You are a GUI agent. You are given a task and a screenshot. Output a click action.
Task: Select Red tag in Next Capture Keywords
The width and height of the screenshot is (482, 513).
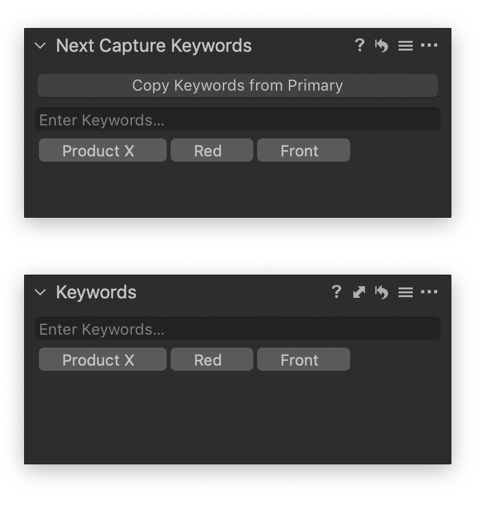(x=212, y=150)
